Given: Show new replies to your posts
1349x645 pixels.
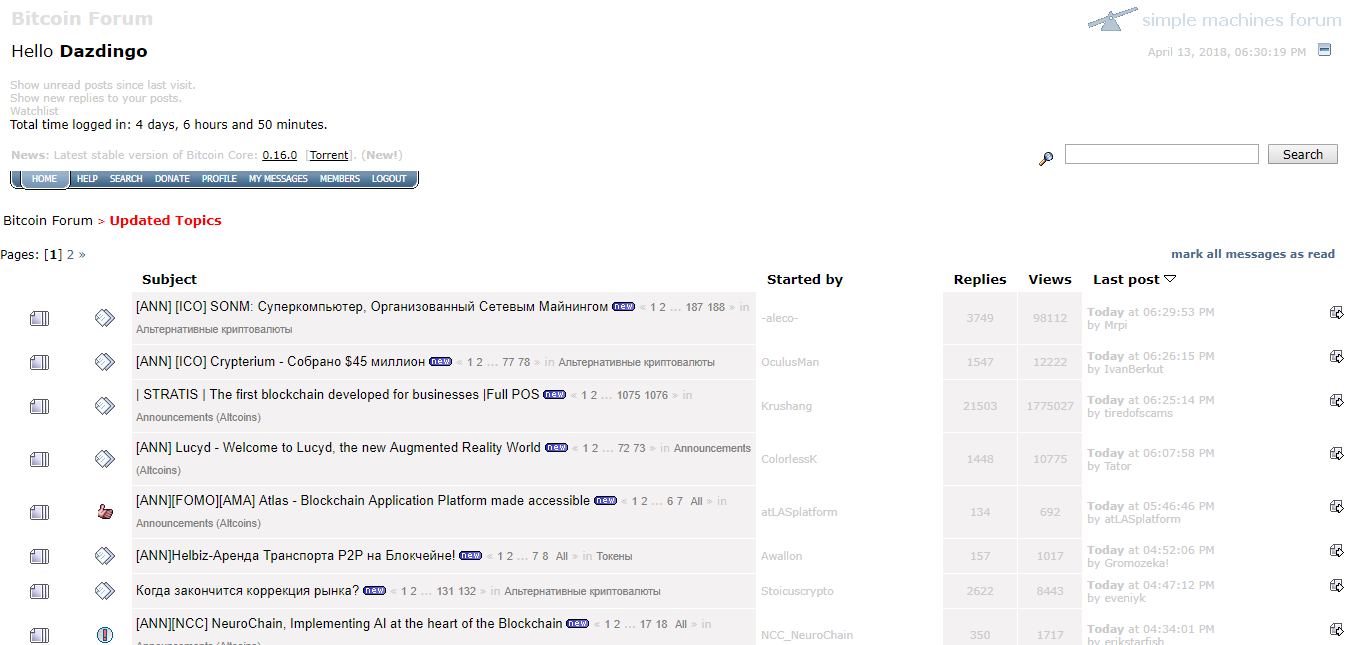Looking at the screenshot, I should tap(96, 98).
